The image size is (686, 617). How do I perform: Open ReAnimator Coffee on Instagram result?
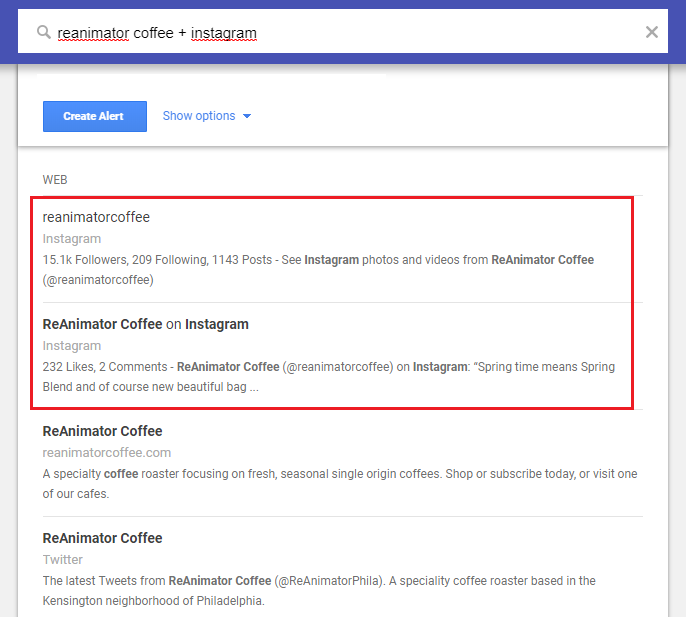(x=146, y=324)
